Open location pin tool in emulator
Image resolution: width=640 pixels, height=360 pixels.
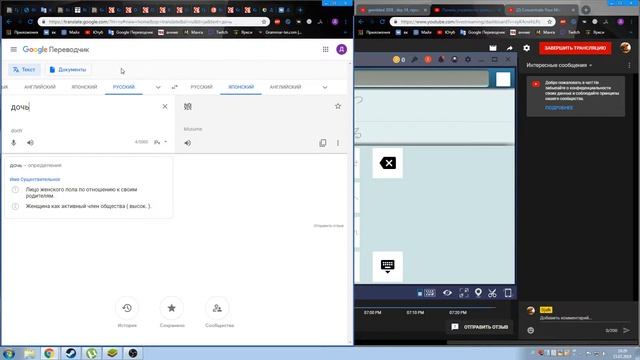(478, 293)
